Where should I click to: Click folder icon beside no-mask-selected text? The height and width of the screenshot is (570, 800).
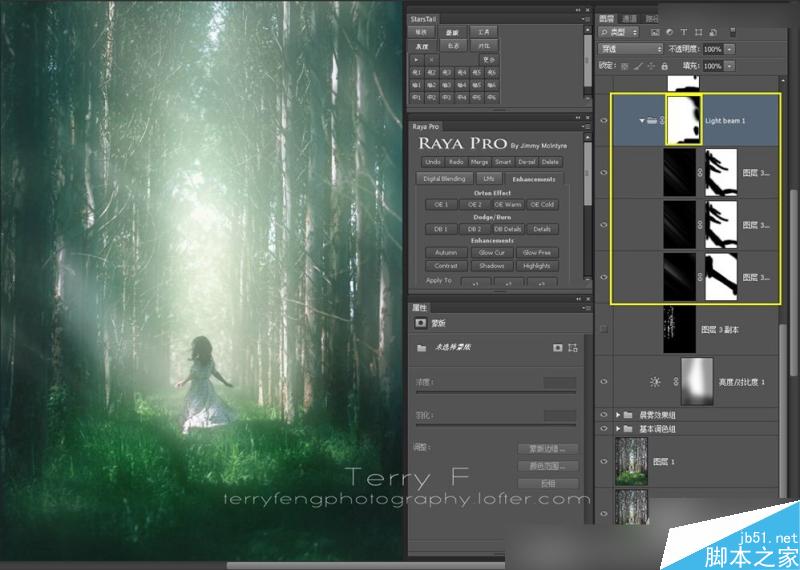point(421,348)
